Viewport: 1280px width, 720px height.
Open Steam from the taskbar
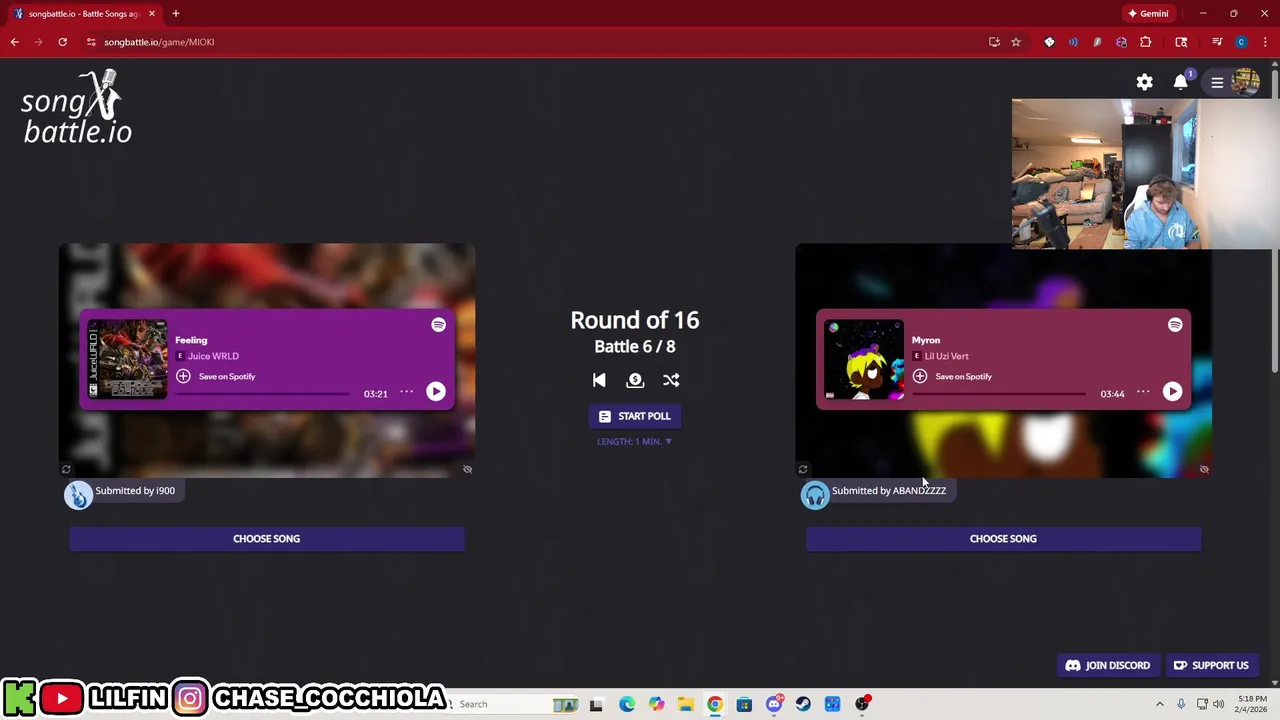(x=803, y=704)
